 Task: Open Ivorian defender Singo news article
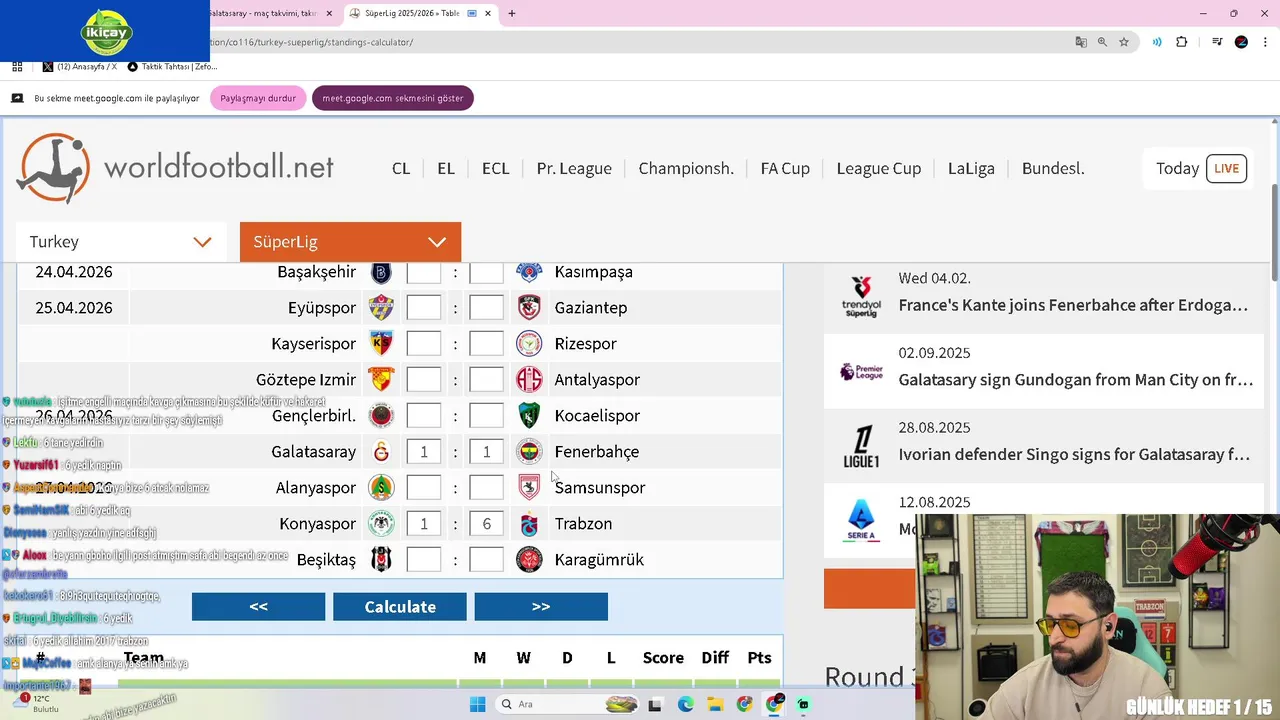point(1074,454)
